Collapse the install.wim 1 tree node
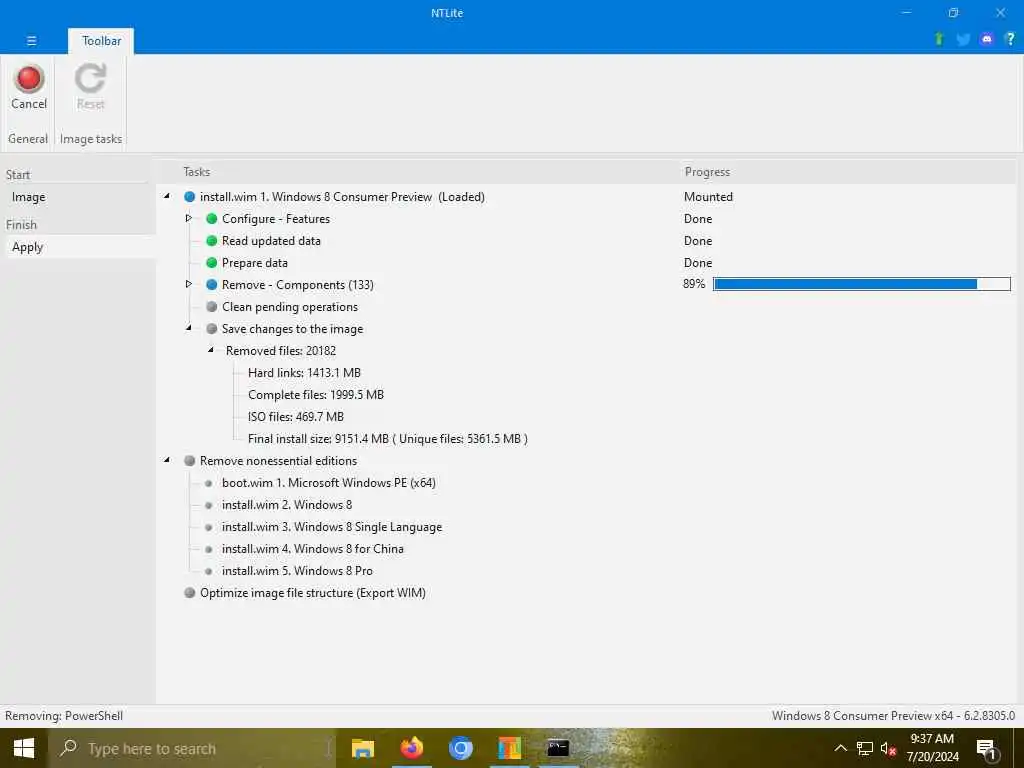Screen dimensions: 1024x768 [167, 196]
